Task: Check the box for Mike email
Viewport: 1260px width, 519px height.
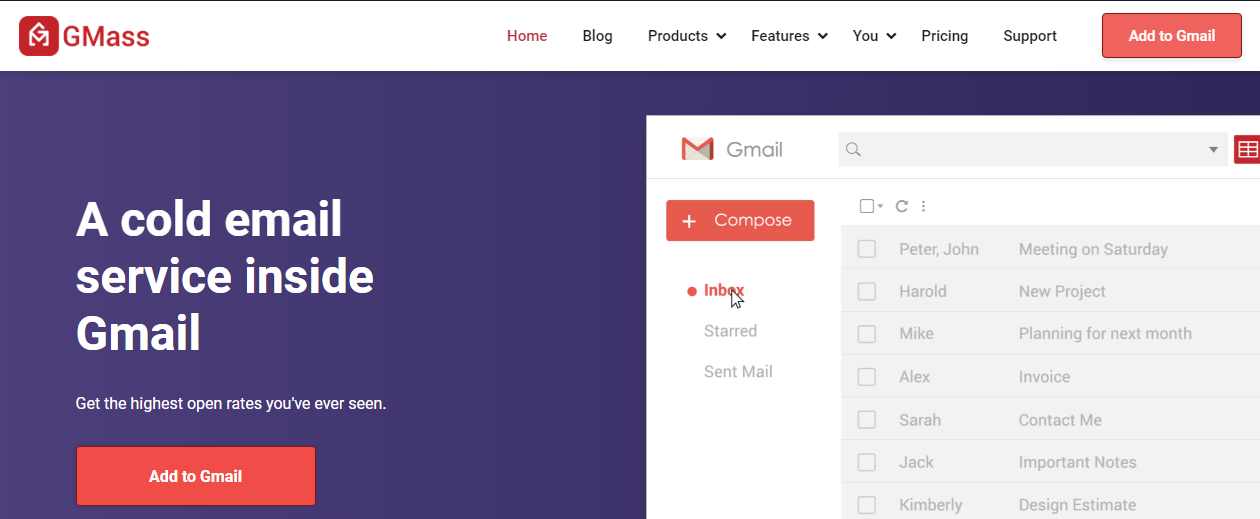Action: (867, 334)
